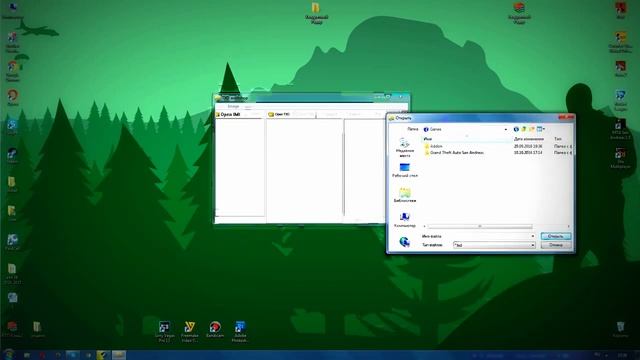Click the Открыть button
The height and width of the screenshot is (360, 640).
click(x=556, y=236)
